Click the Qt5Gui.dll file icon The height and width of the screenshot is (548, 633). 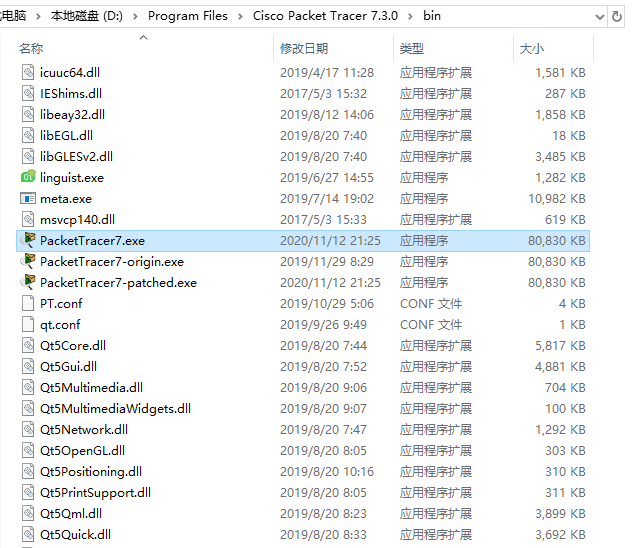click(28, 367)
